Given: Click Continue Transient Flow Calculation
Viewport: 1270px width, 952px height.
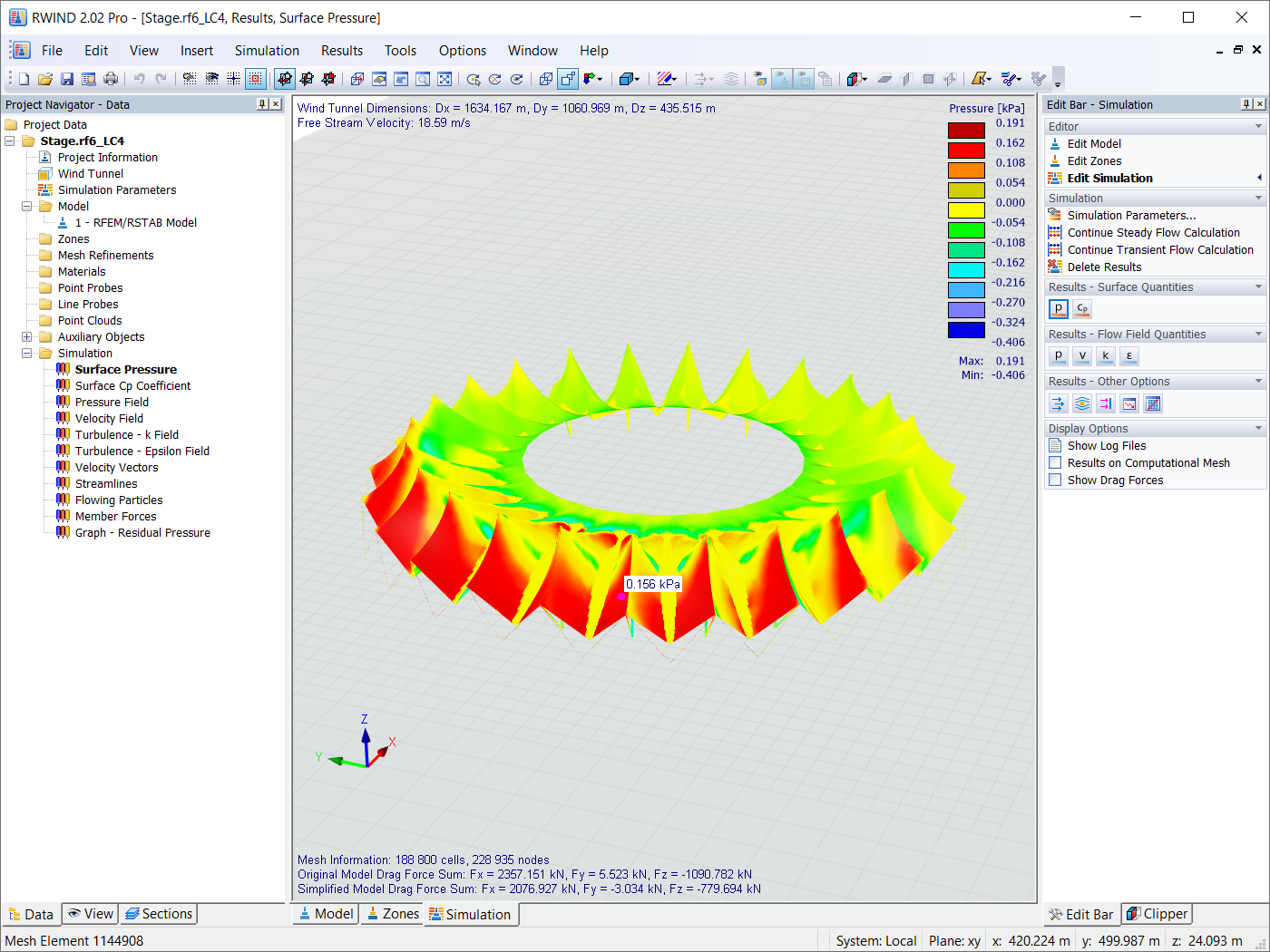Looking at the screenshot, I should click(1160, 249).
